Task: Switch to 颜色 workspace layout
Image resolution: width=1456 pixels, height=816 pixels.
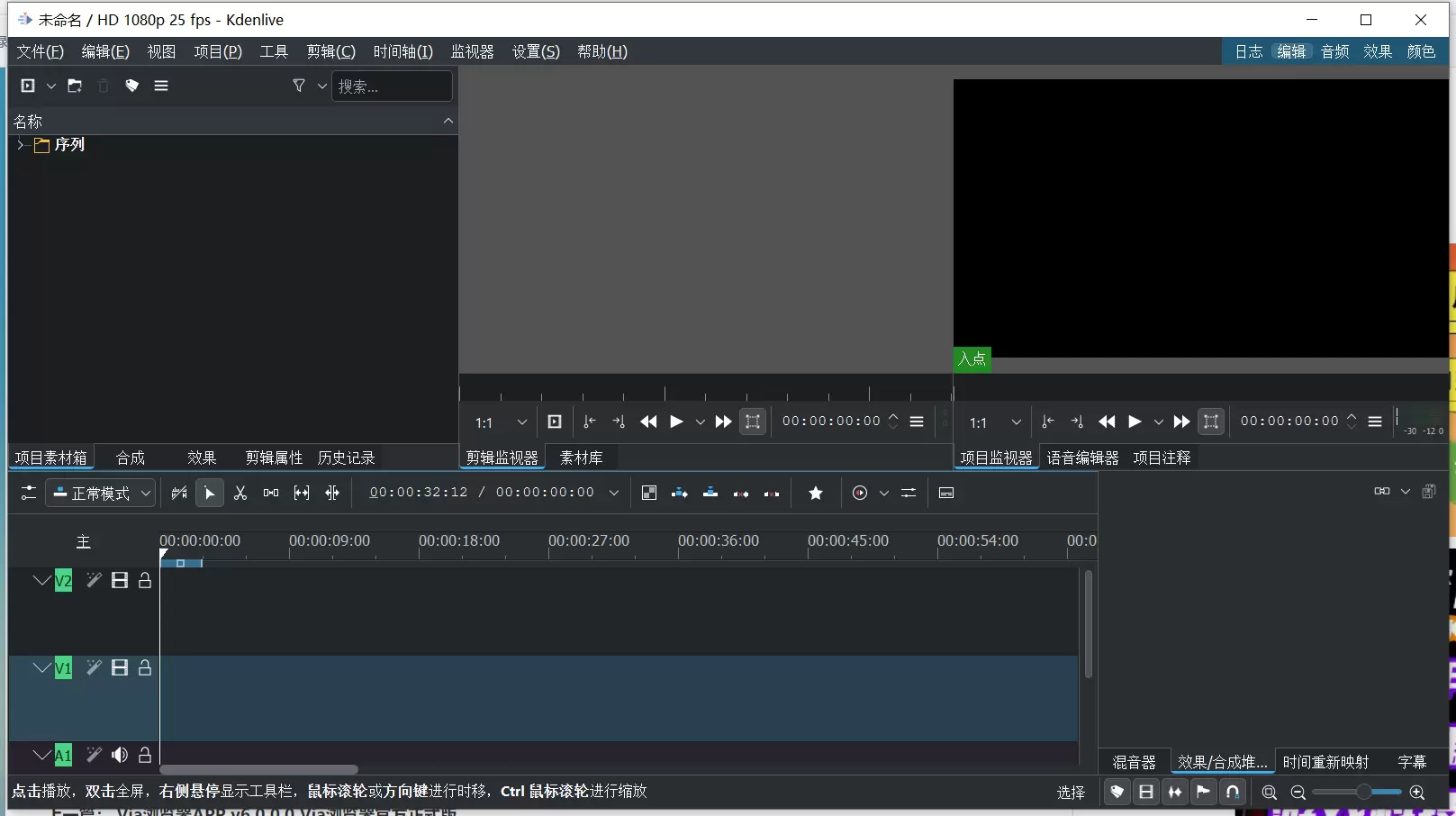Action: click(1421, 51)
